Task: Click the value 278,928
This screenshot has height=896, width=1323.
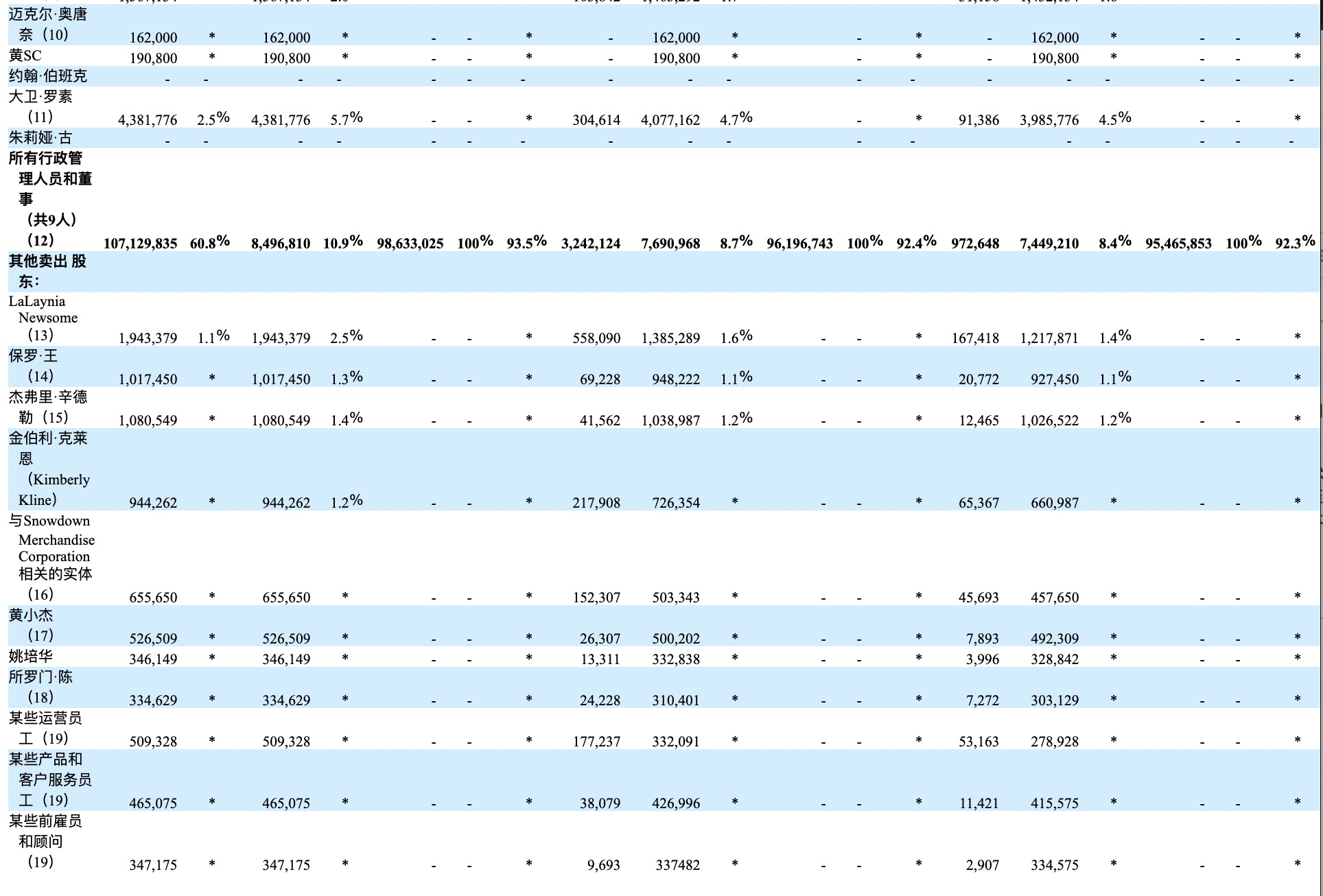Action: pos(1055,742)
